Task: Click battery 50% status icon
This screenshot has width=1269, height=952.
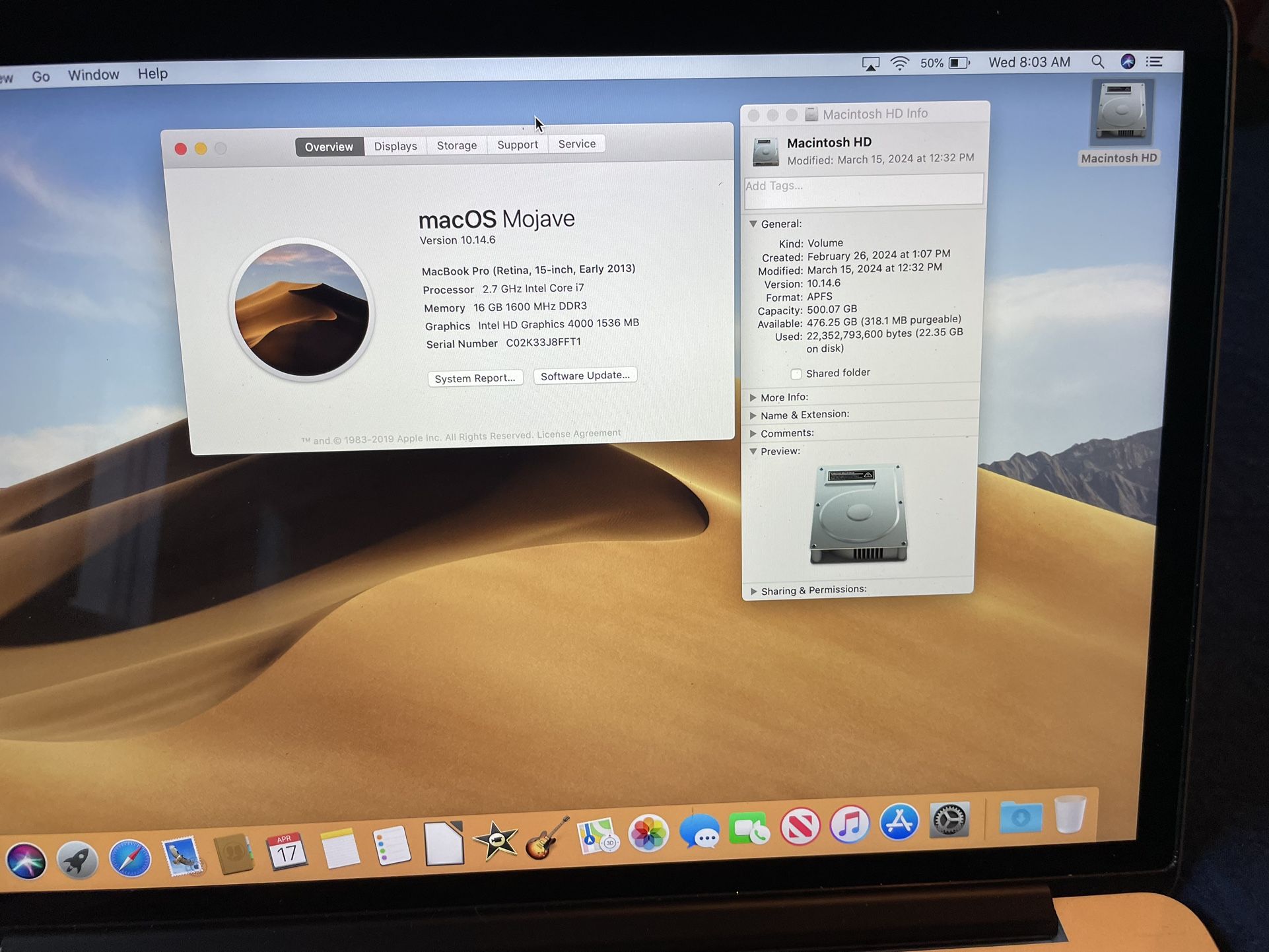Action: (945, 63)
